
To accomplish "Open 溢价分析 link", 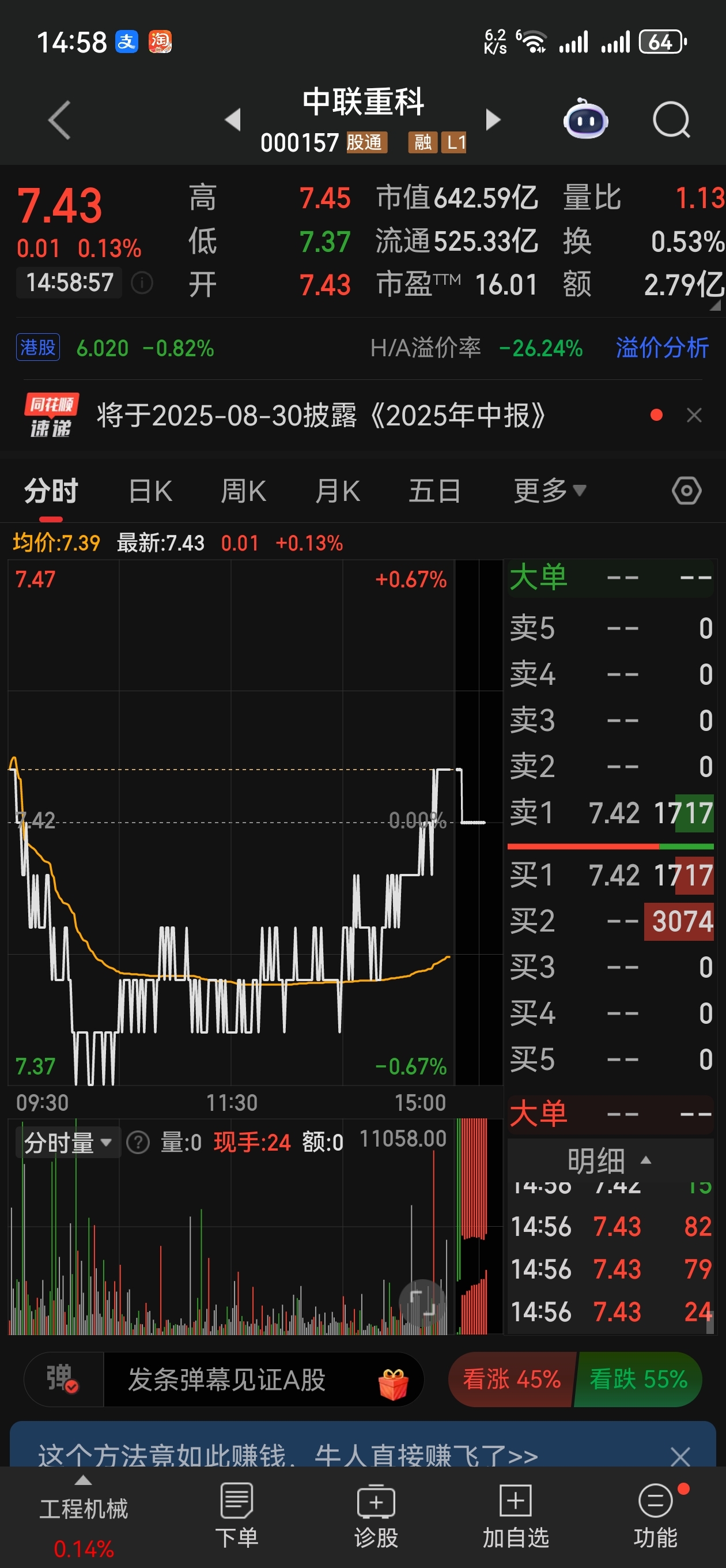I will point(662,348).
